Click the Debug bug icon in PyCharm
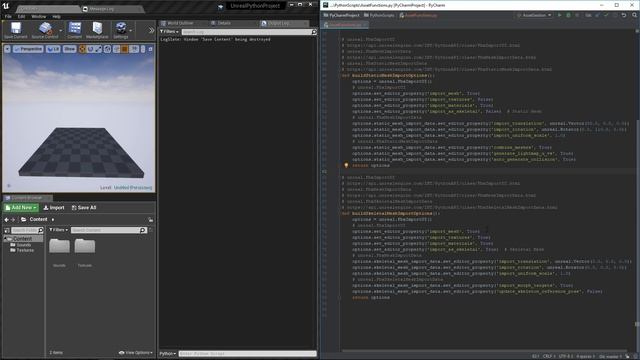 coord(568,15)
